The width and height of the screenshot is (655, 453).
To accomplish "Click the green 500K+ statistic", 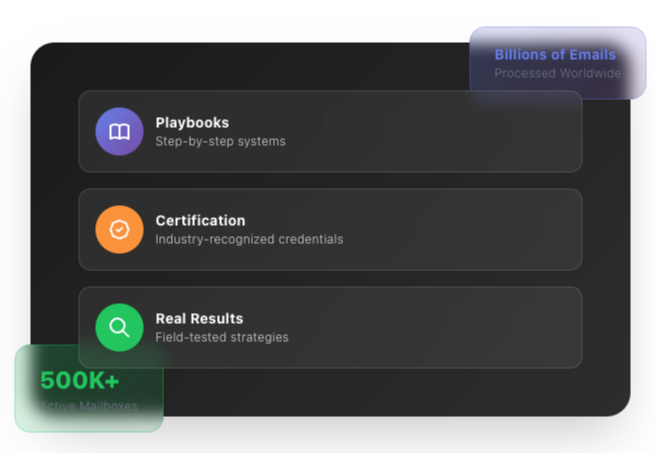I will [80, 381].
